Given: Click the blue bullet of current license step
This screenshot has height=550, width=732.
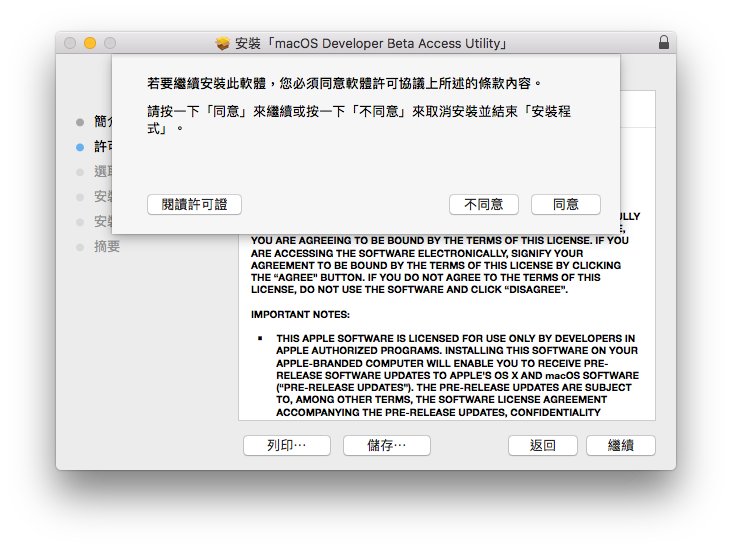Looking at the screenshot, I should click(x=80, y=147).
